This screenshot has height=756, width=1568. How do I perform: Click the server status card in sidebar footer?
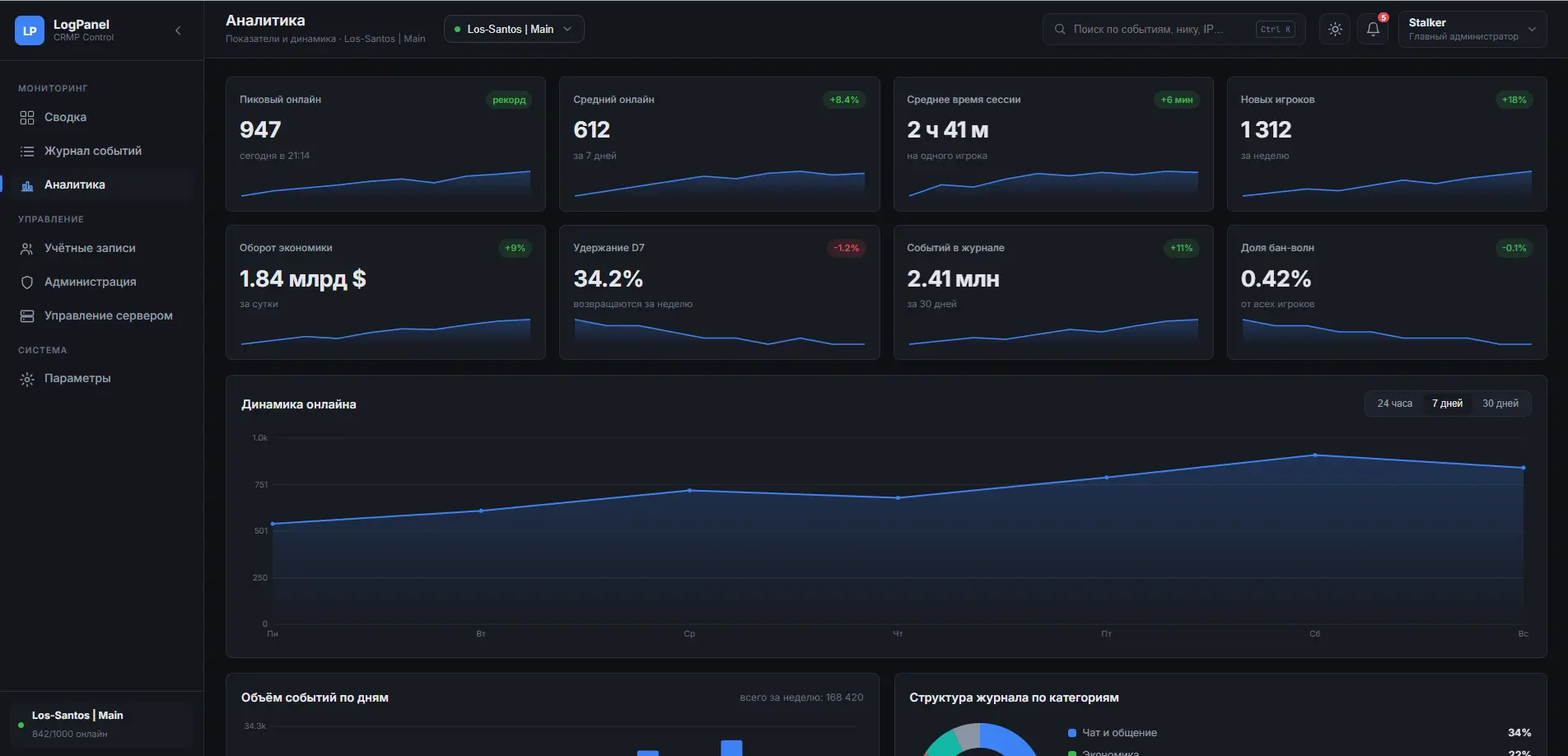101,725
